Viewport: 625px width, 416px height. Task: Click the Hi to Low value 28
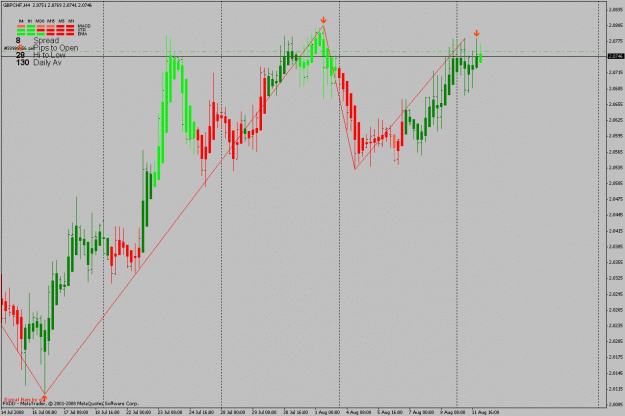point(20,55)
